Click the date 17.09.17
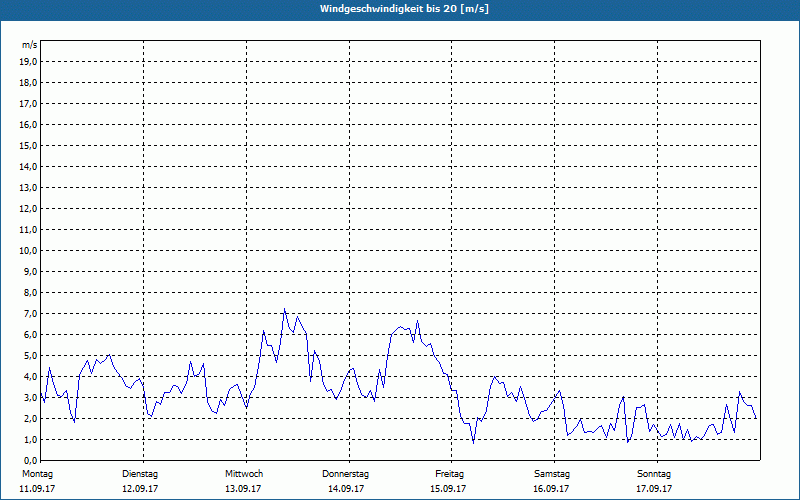 654,489
